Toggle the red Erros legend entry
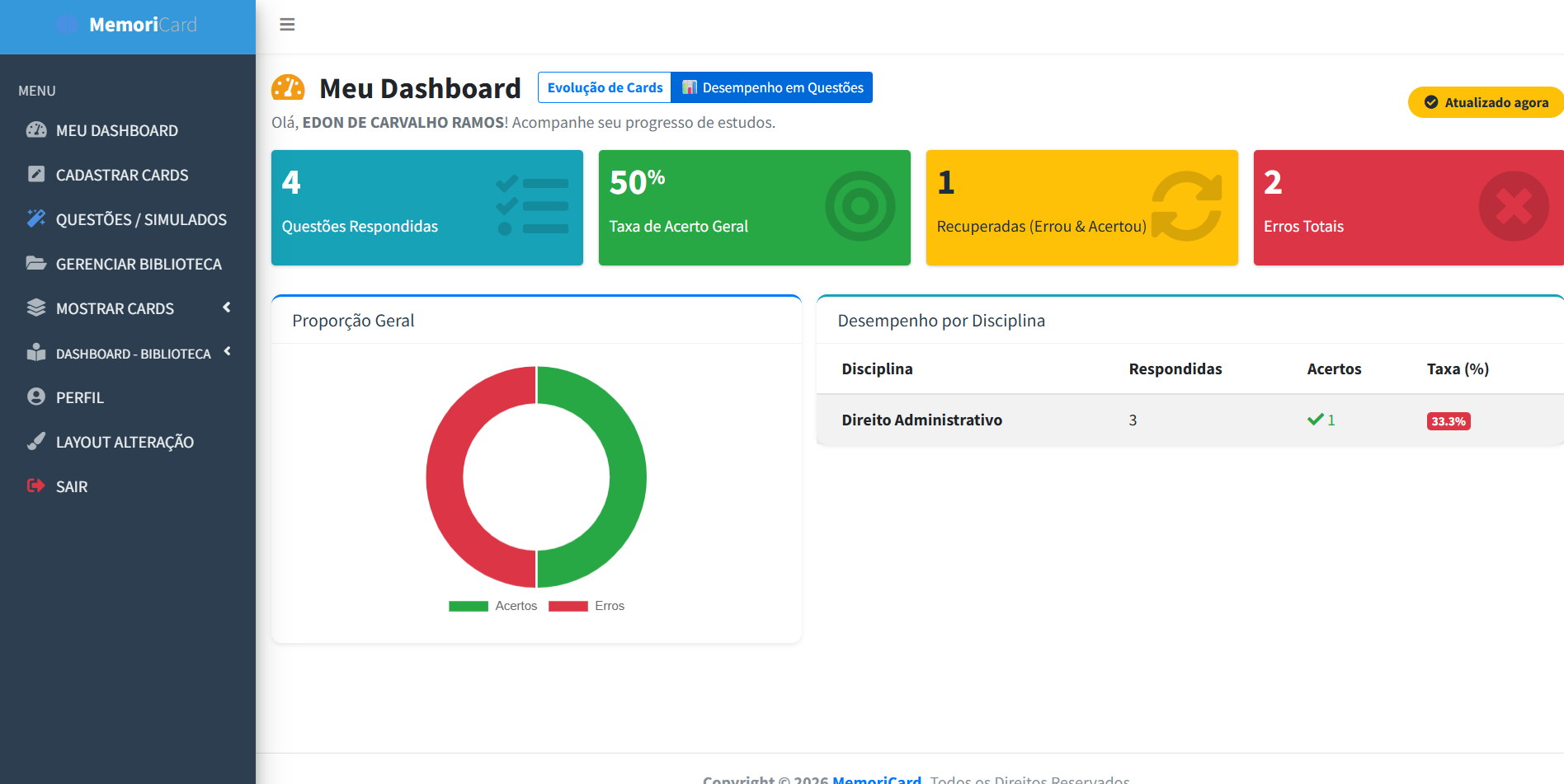 tap(586, 606)
